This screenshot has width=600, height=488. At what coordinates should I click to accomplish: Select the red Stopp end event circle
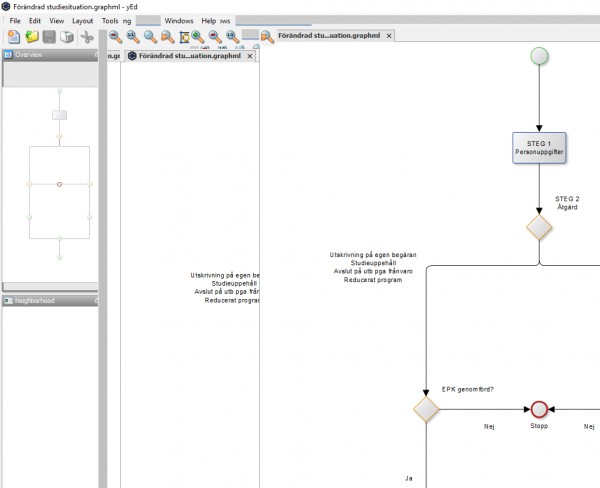539,409
